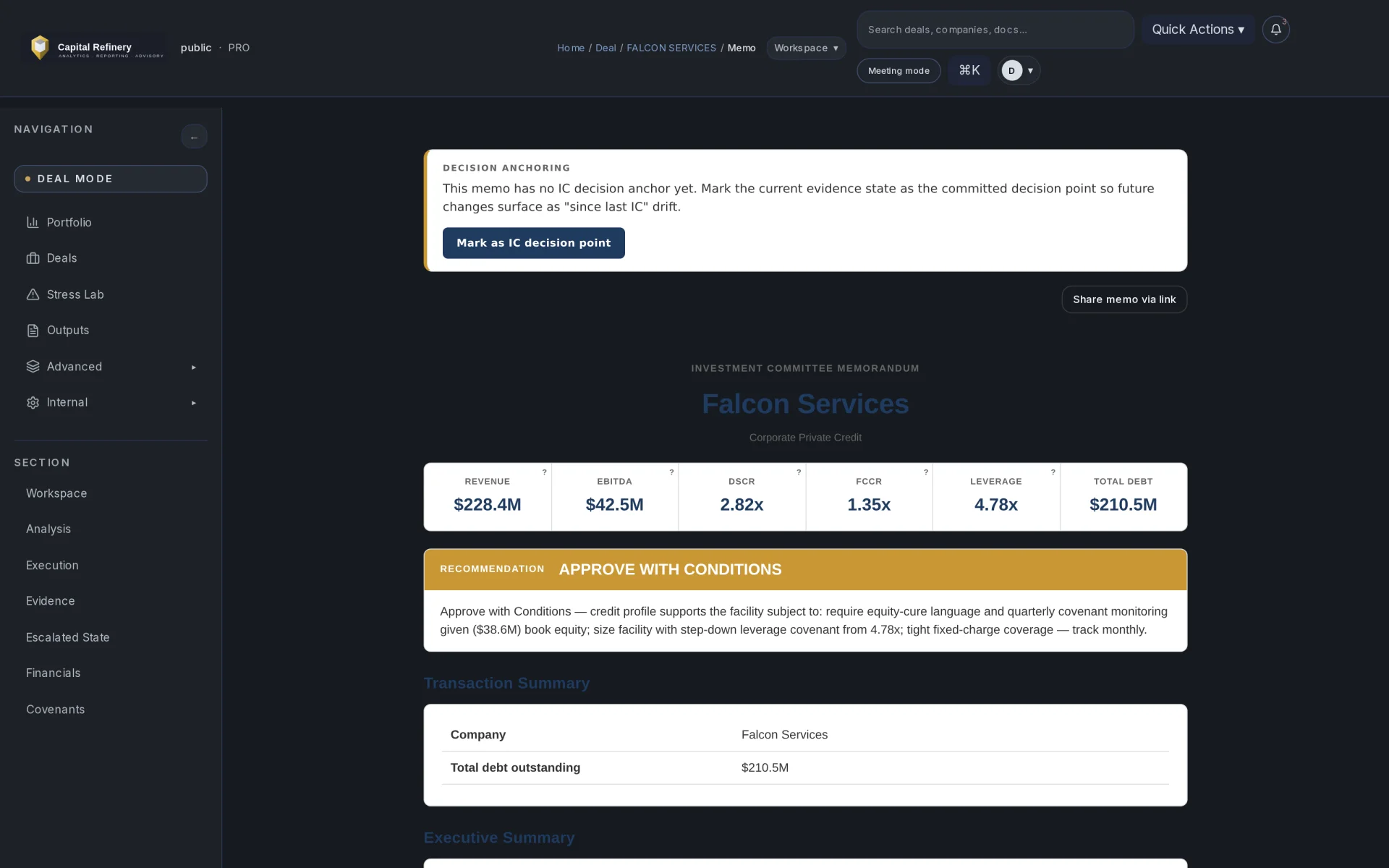
Task: Follow the Home breadcrumb link
Action: 571,48
